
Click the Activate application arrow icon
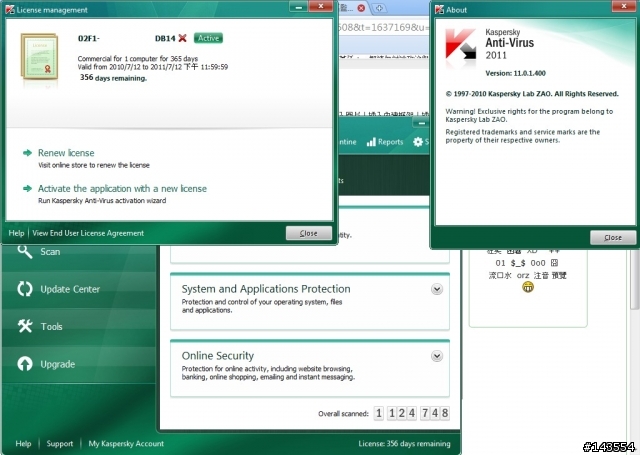[27, 188]
